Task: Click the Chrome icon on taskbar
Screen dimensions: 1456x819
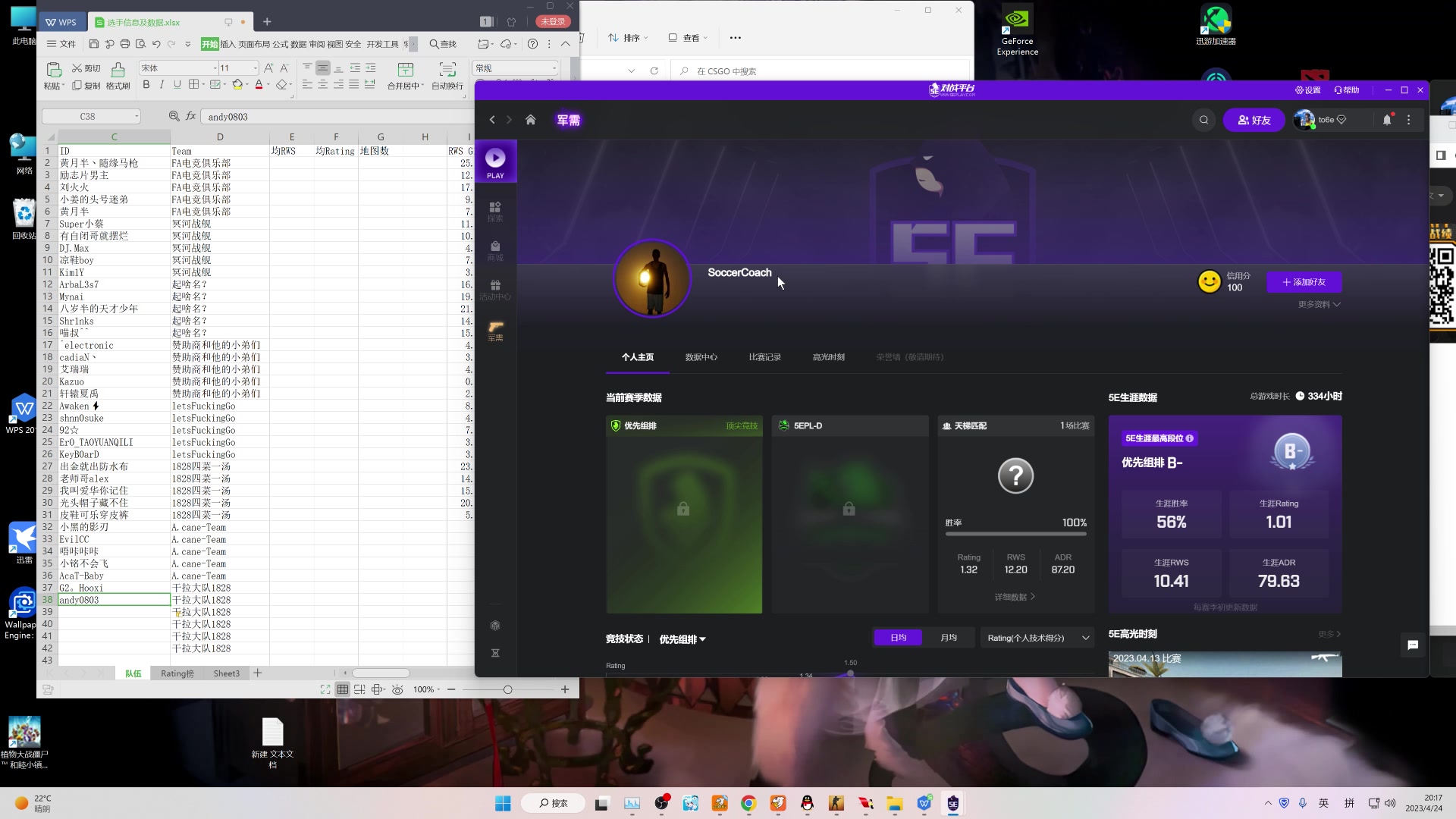Action: 748,803
